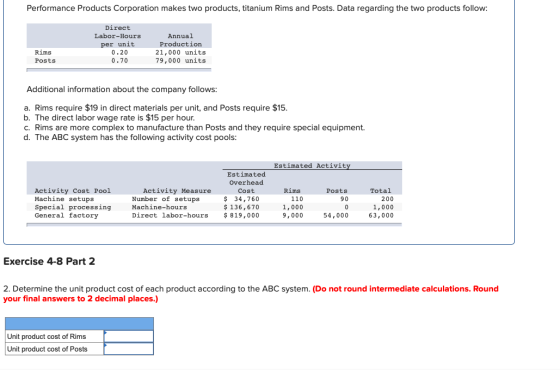
Task: Click 'Number of setups' activity measure
Action: (x=166, y=199)
